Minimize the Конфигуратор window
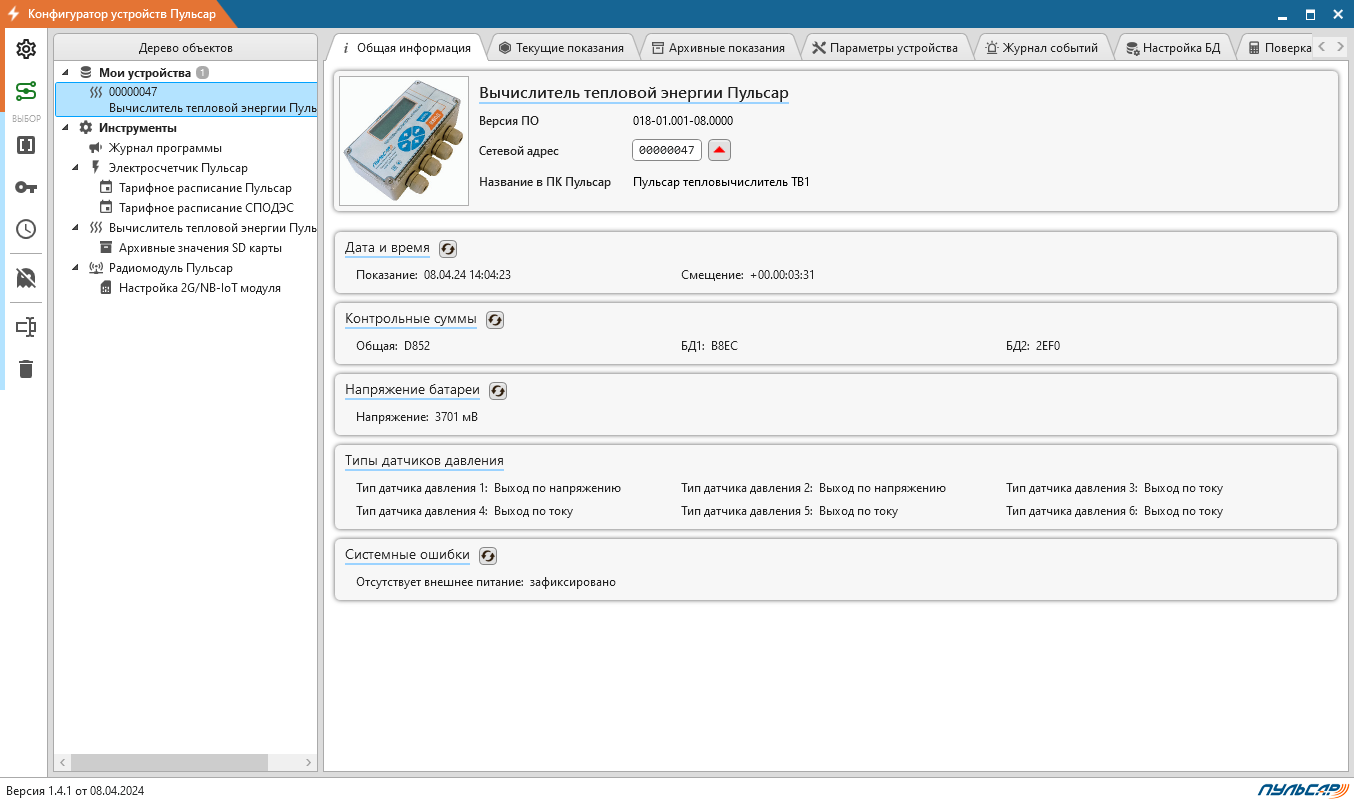1354x803 pixels. pyautogui.click(x=1282, y=15)
